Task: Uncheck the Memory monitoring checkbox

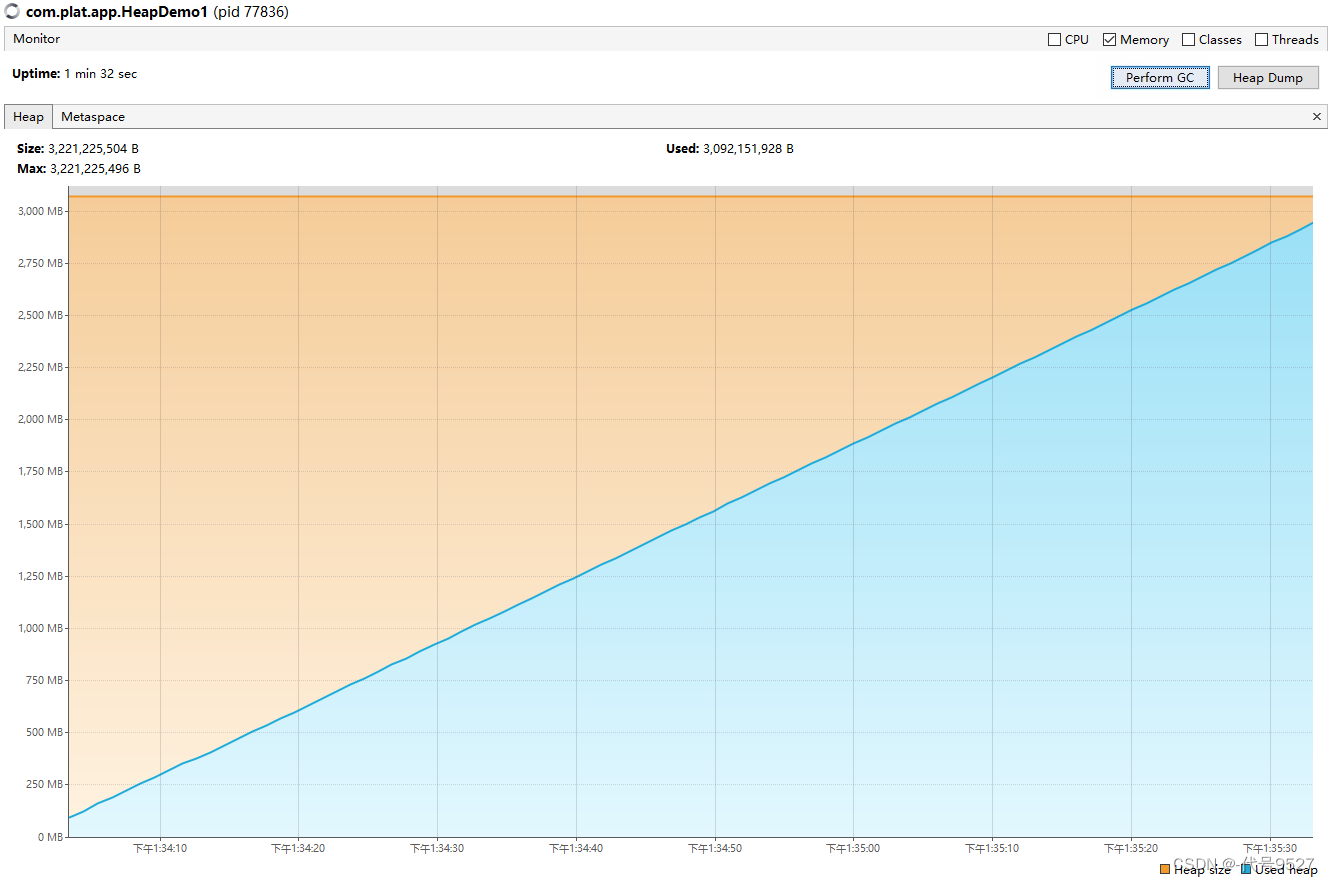Action: pyautogui.click(x=1109, y=40)
